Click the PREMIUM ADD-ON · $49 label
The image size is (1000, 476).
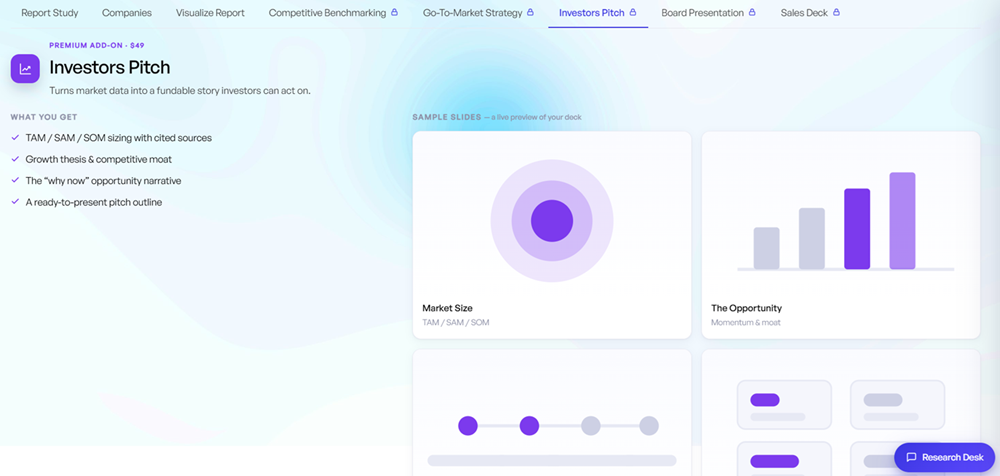[96, 46]
